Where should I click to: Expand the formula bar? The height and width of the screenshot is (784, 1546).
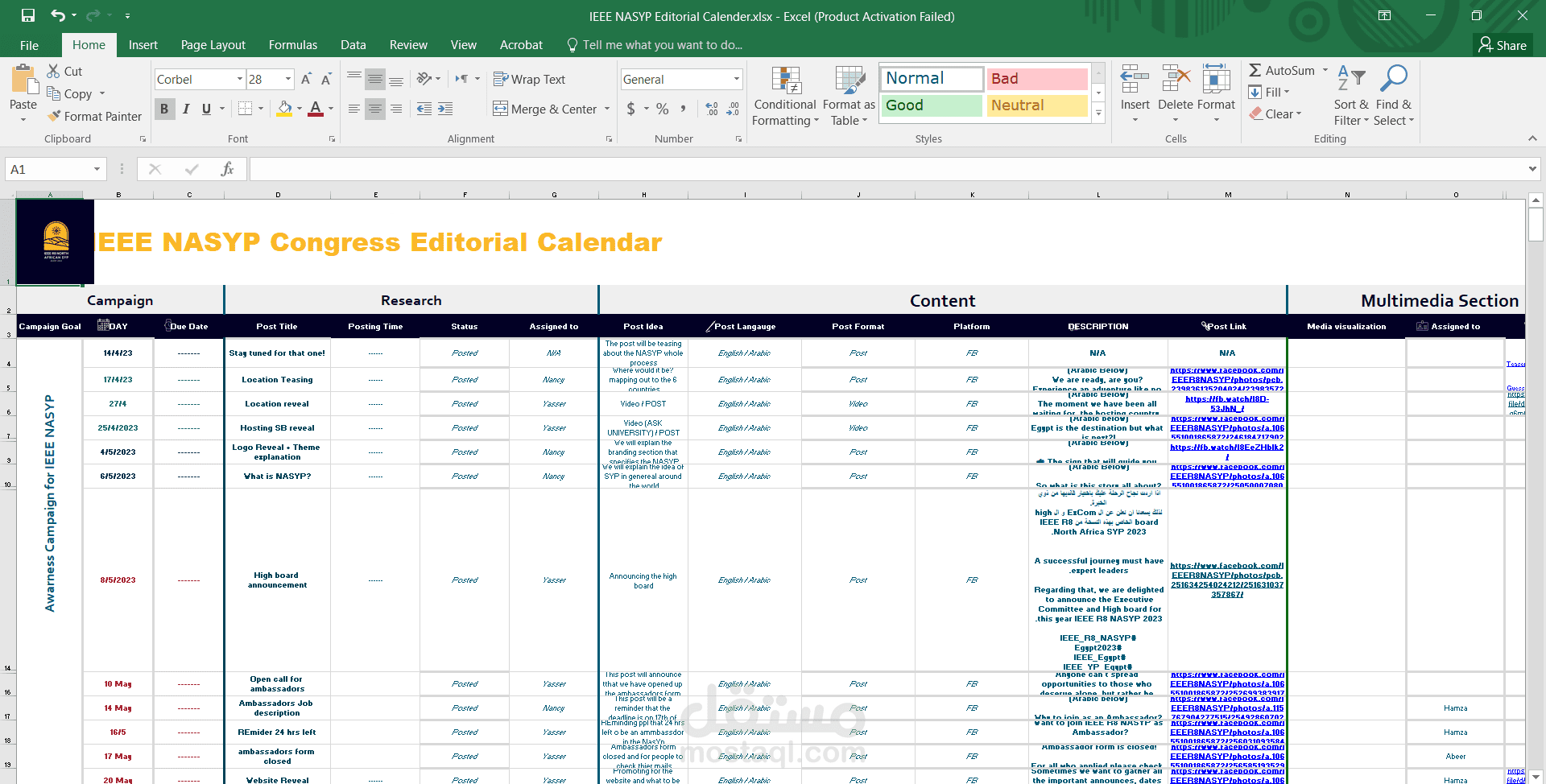tap(1532, 169)
